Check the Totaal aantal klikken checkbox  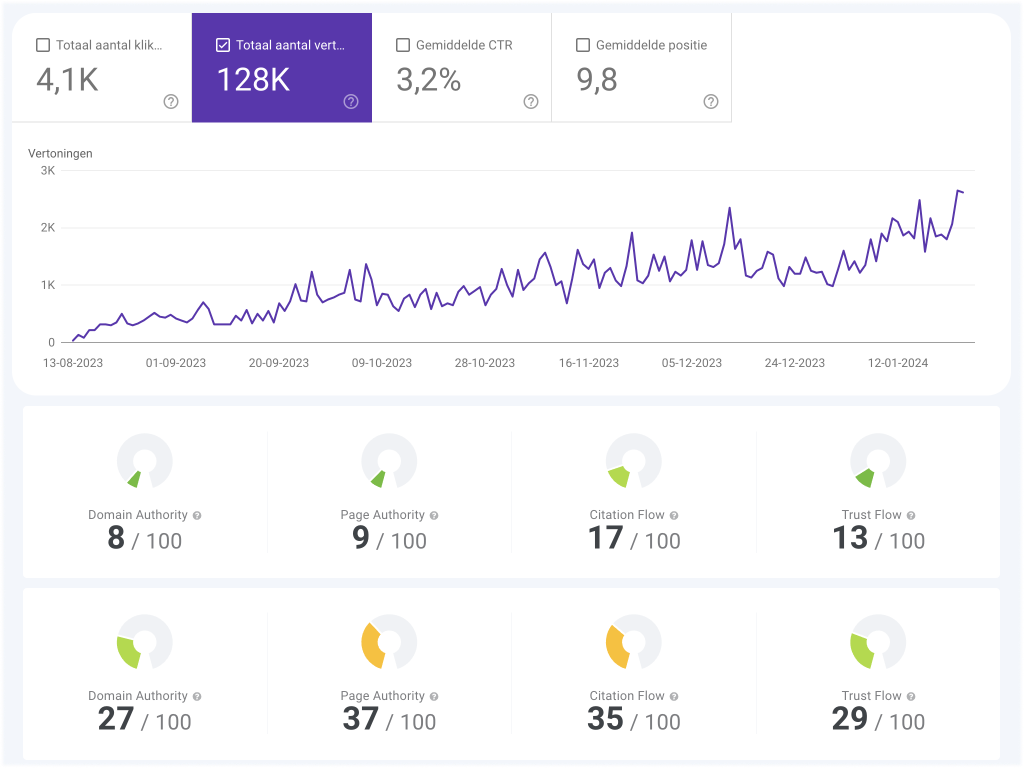43,44
